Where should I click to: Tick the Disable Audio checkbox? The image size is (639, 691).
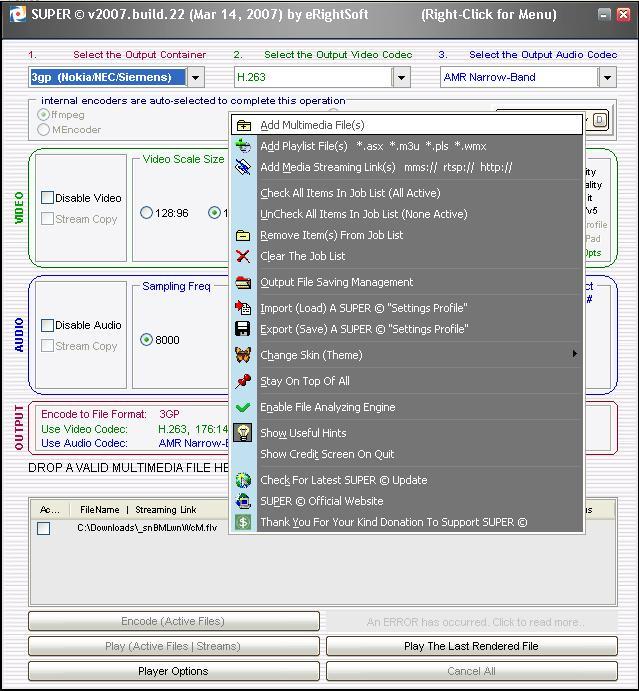(47, 325)
